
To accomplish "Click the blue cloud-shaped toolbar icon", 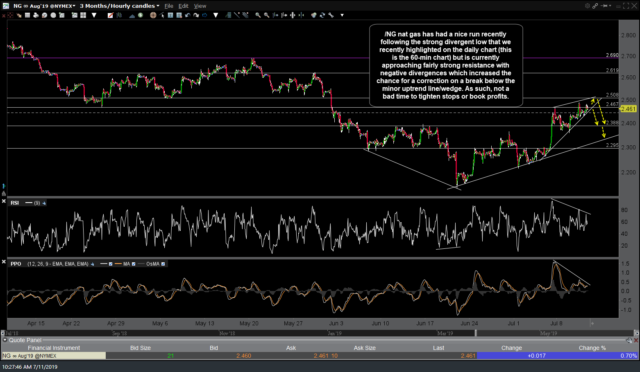I will (205, 15).
